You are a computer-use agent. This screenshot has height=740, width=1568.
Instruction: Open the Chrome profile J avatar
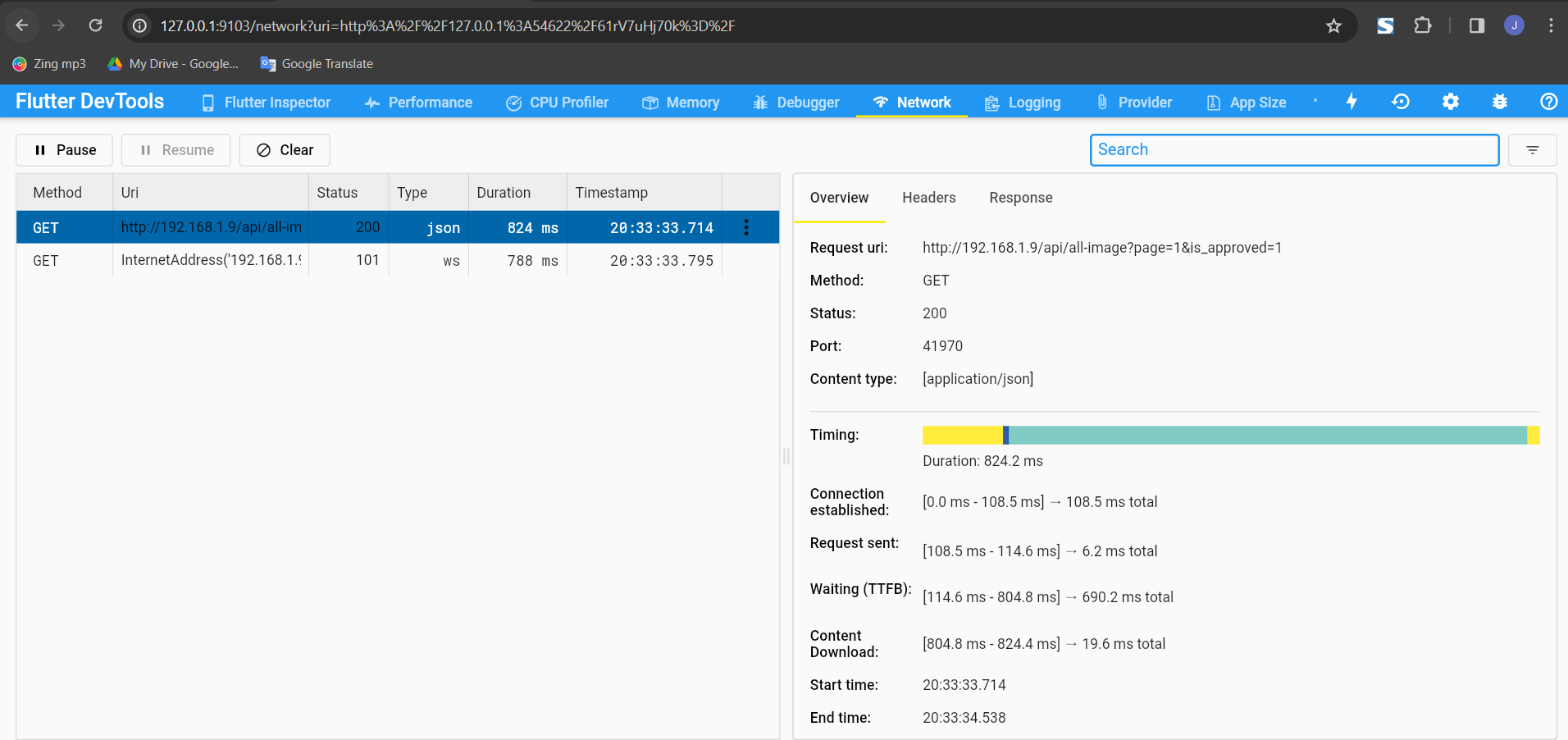(x=1514, y=26)
